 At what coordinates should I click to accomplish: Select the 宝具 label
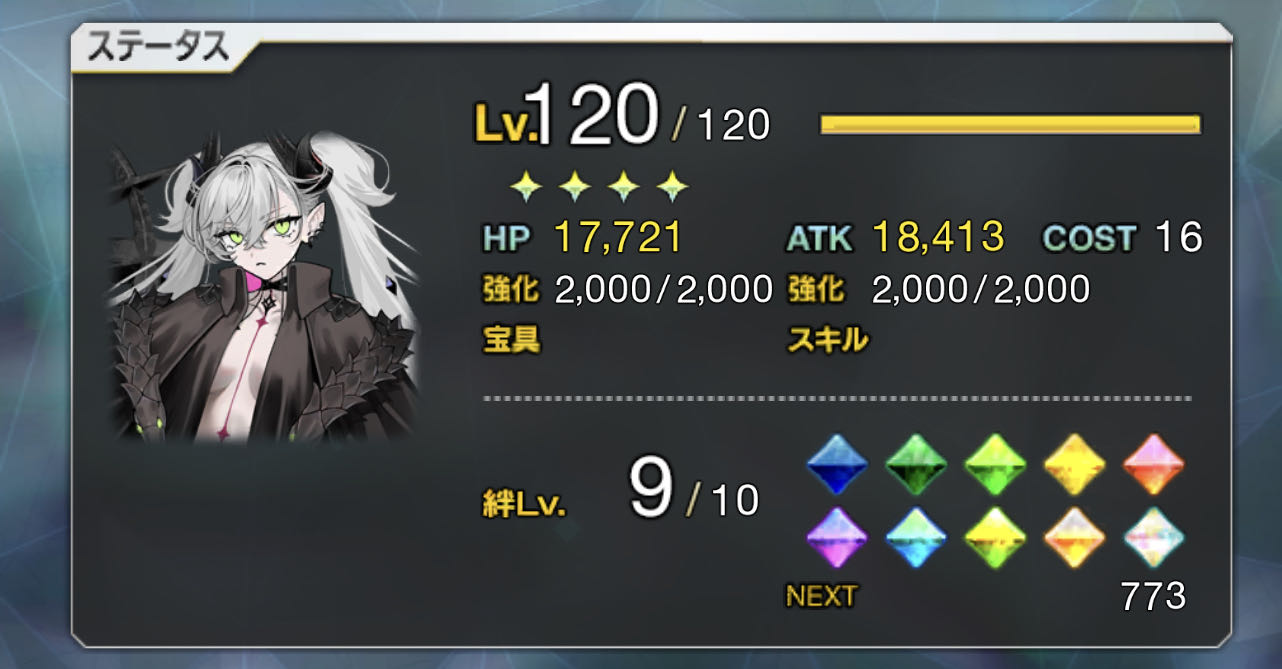[511, 339]
